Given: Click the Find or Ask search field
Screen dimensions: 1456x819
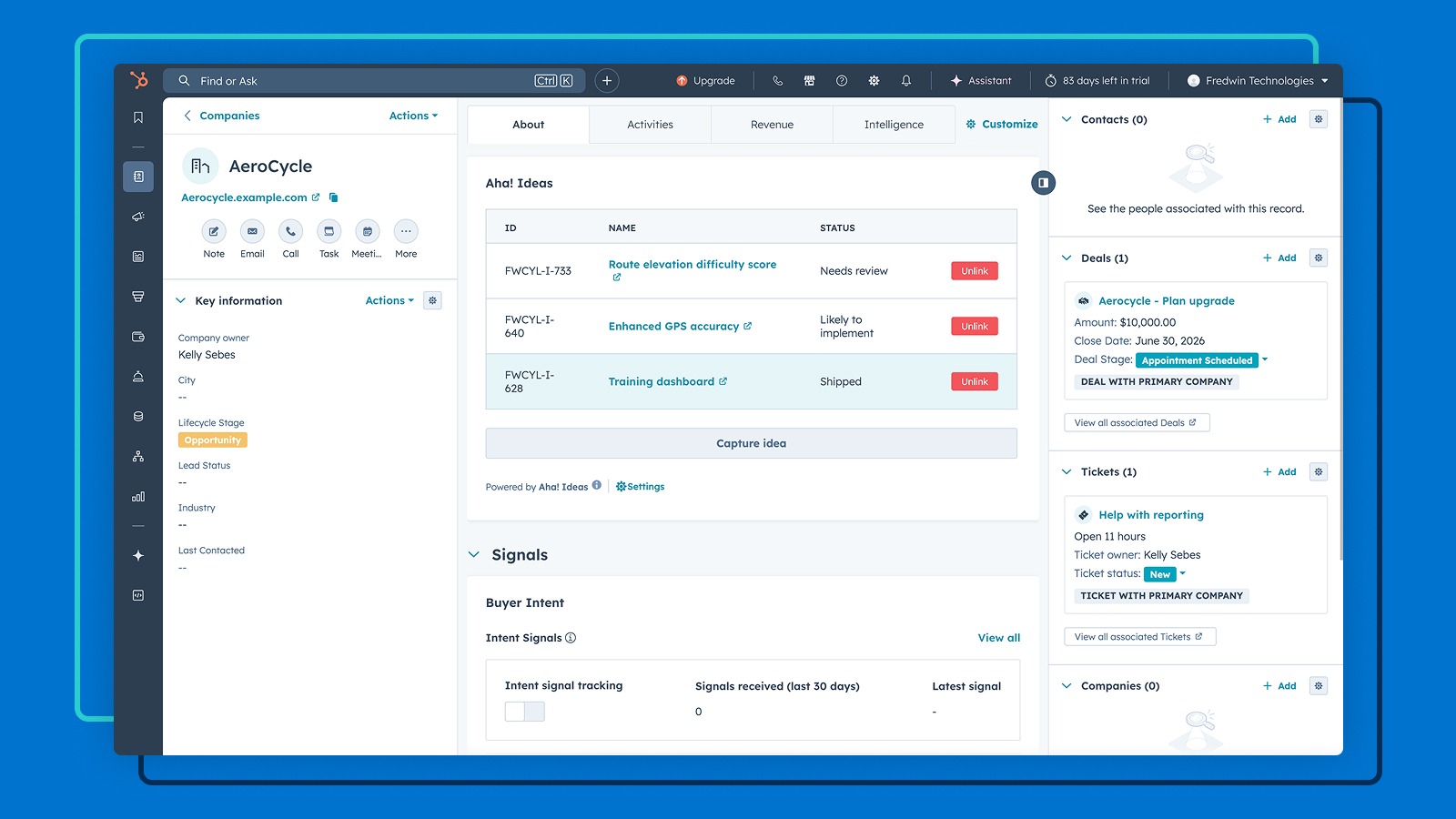Looking at the screenshot, I should pos(374,81).
